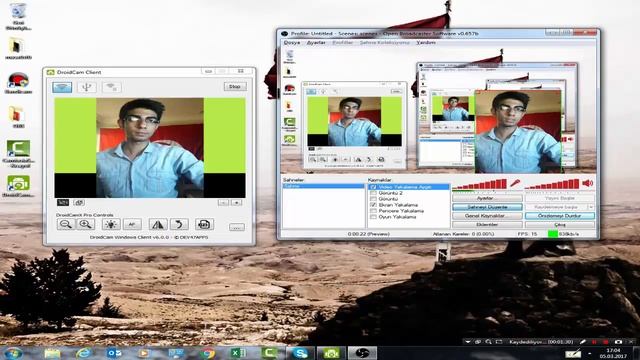Uncheck the Video Yakalama Aygıtı source
The width and height of the screenshot is (640, 360).
pyautogui.click(x=373, y=187)
